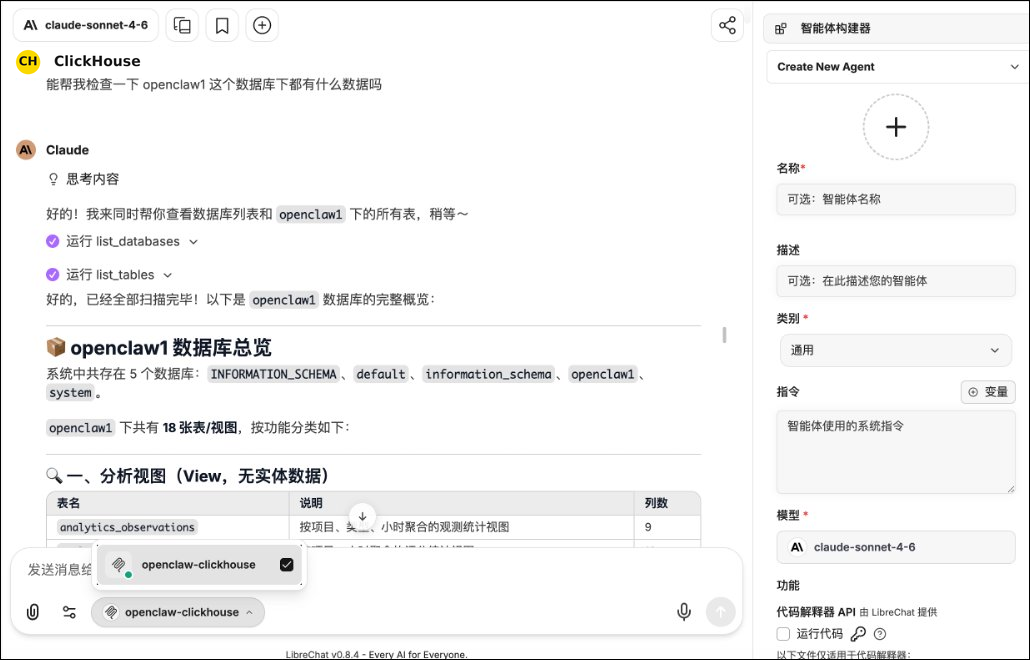Click the API key icon beside 运行代码

[x=859, y=633]
